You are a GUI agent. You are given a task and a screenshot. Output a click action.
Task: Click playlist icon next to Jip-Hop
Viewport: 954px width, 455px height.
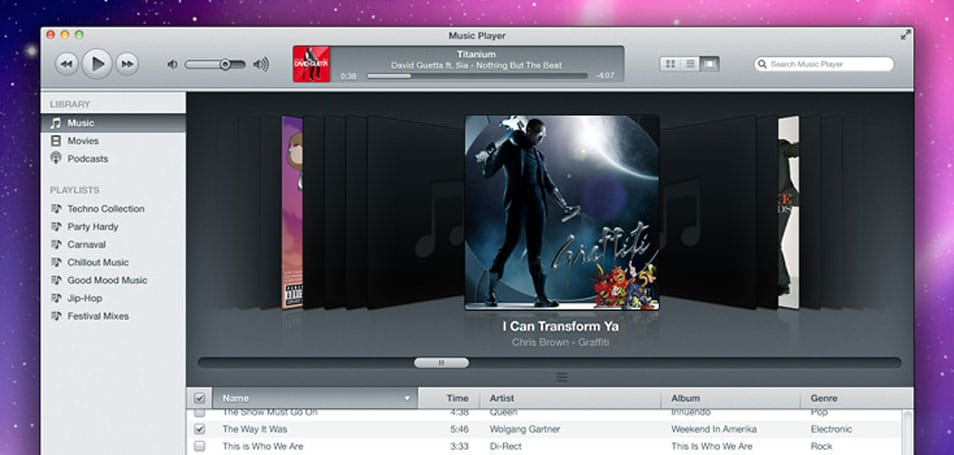click(56, 298)
